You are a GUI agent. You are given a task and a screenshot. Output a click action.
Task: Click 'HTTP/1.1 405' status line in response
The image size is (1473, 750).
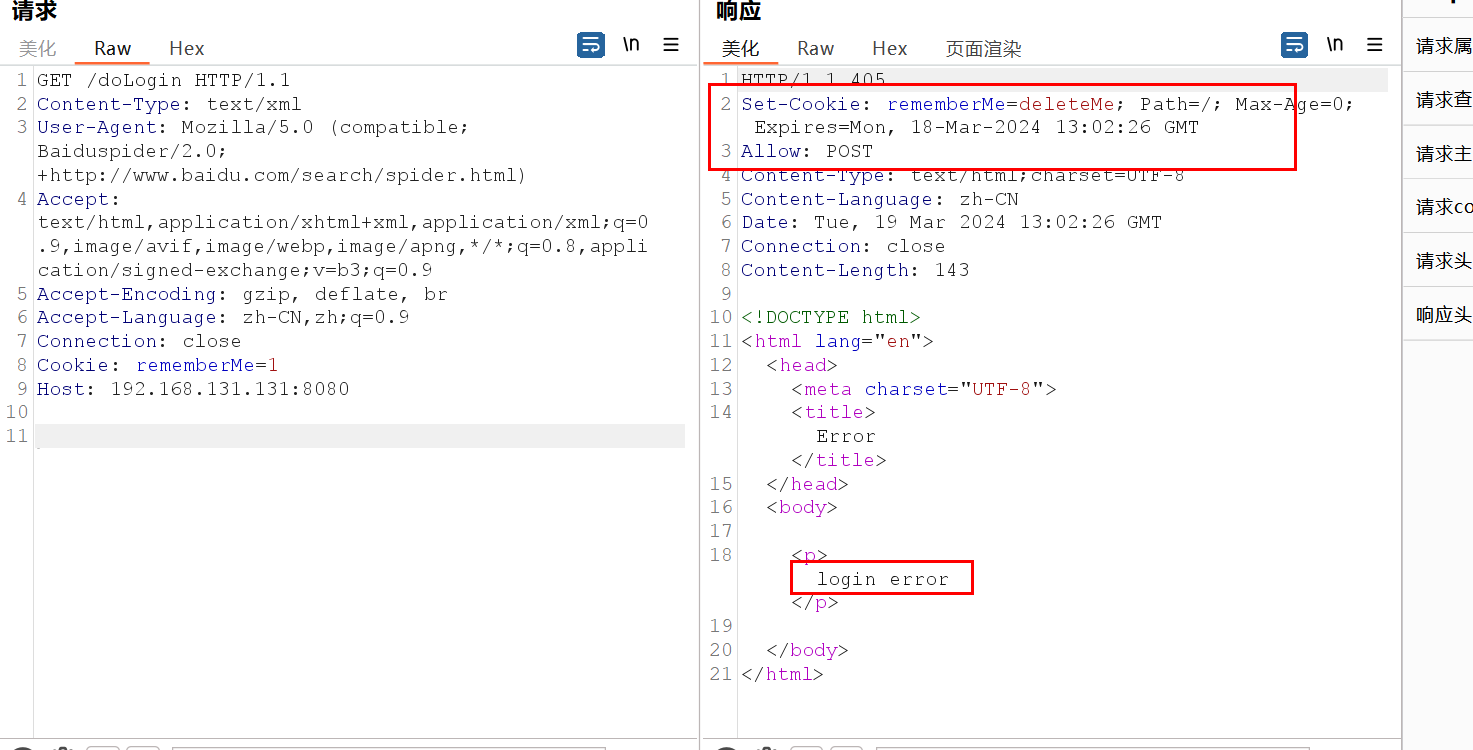pyautogui.click(x=813, y=80)
